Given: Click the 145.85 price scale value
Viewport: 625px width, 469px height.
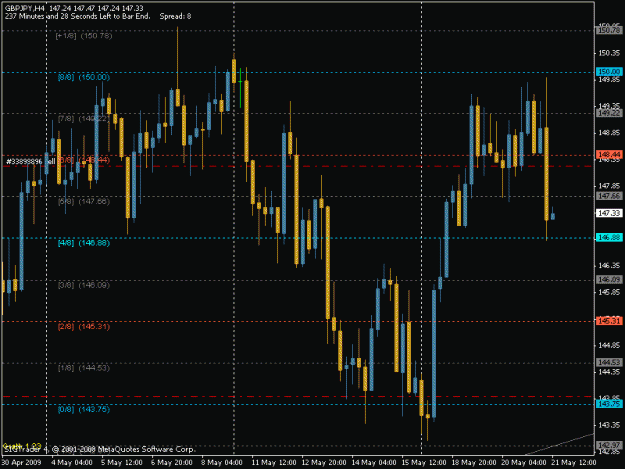Looking at the screenshot, I should pos(609,292).
